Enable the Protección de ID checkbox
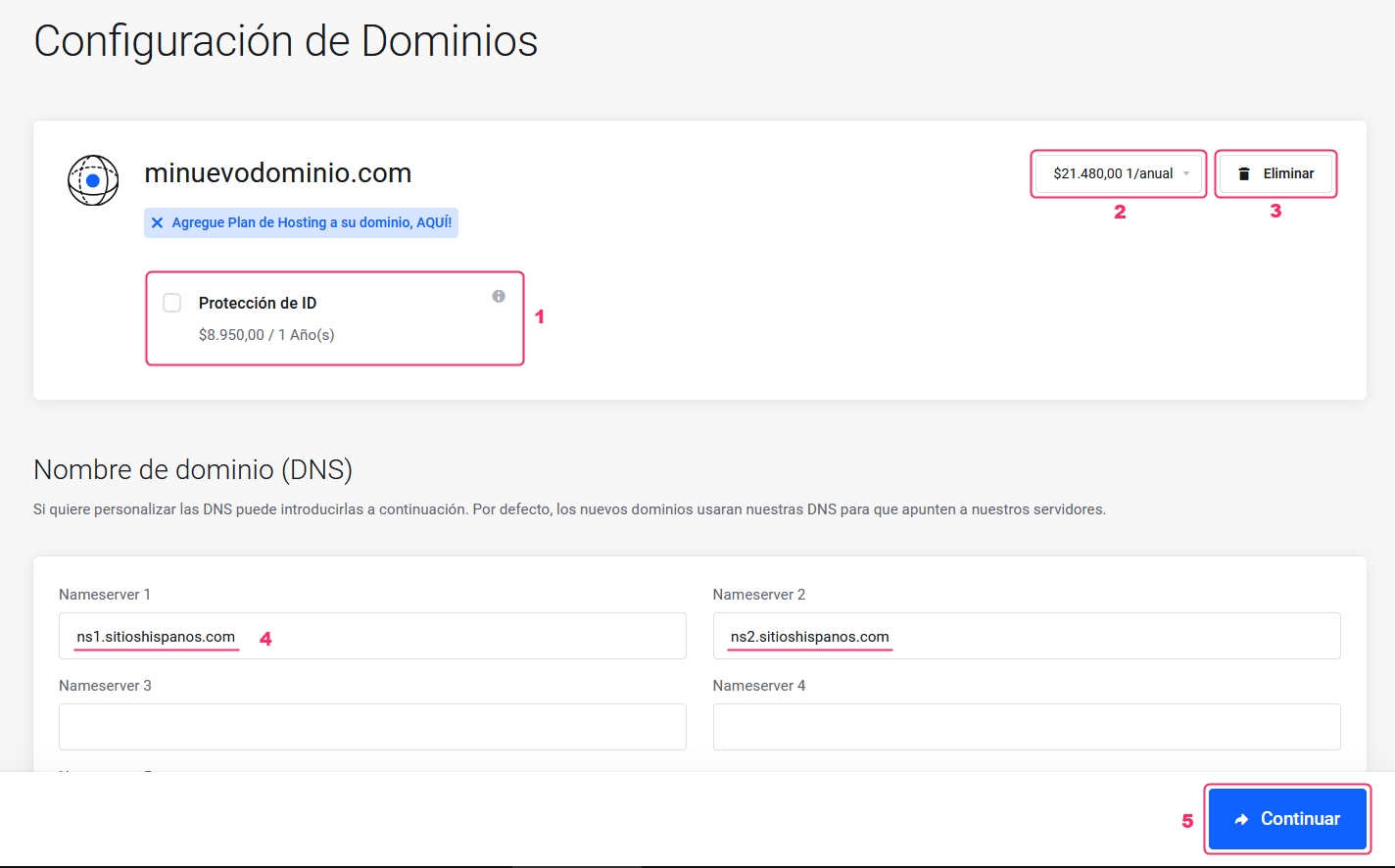 tap(172, 303)
